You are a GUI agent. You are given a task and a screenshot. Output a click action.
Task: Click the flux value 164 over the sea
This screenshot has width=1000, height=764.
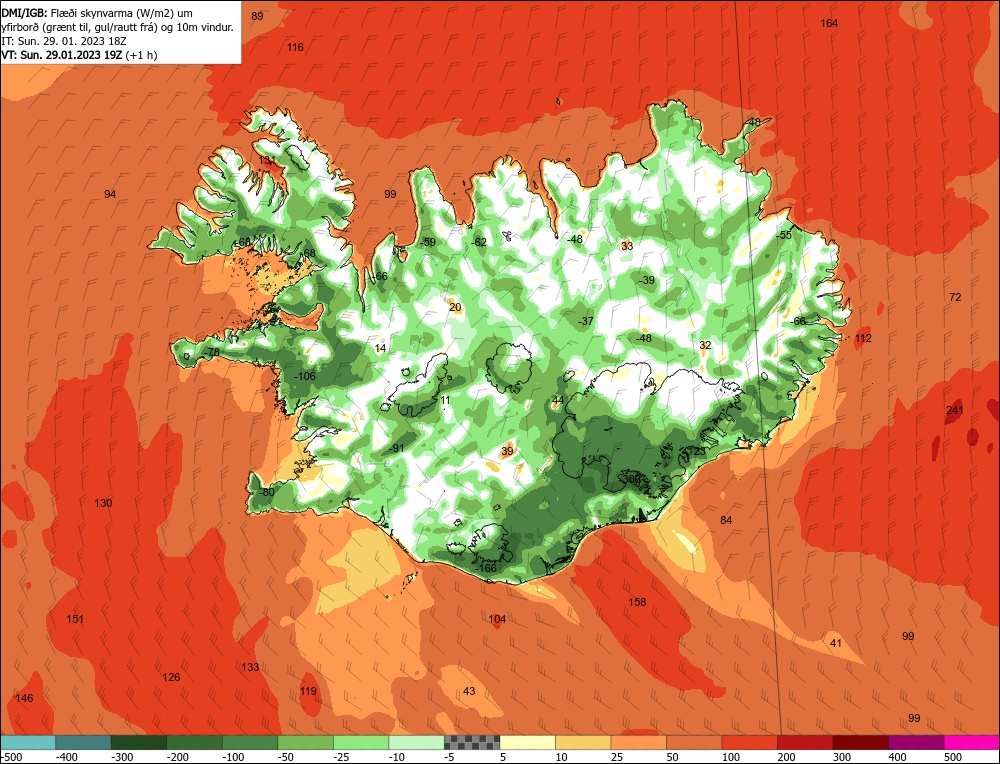829,23
